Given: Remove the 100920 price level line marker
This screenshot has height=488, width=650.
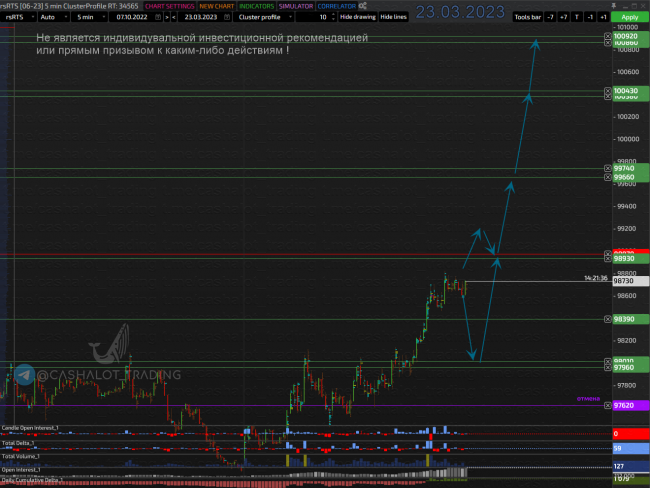Looking at the screenshot, I should click(x=607, y=36).
